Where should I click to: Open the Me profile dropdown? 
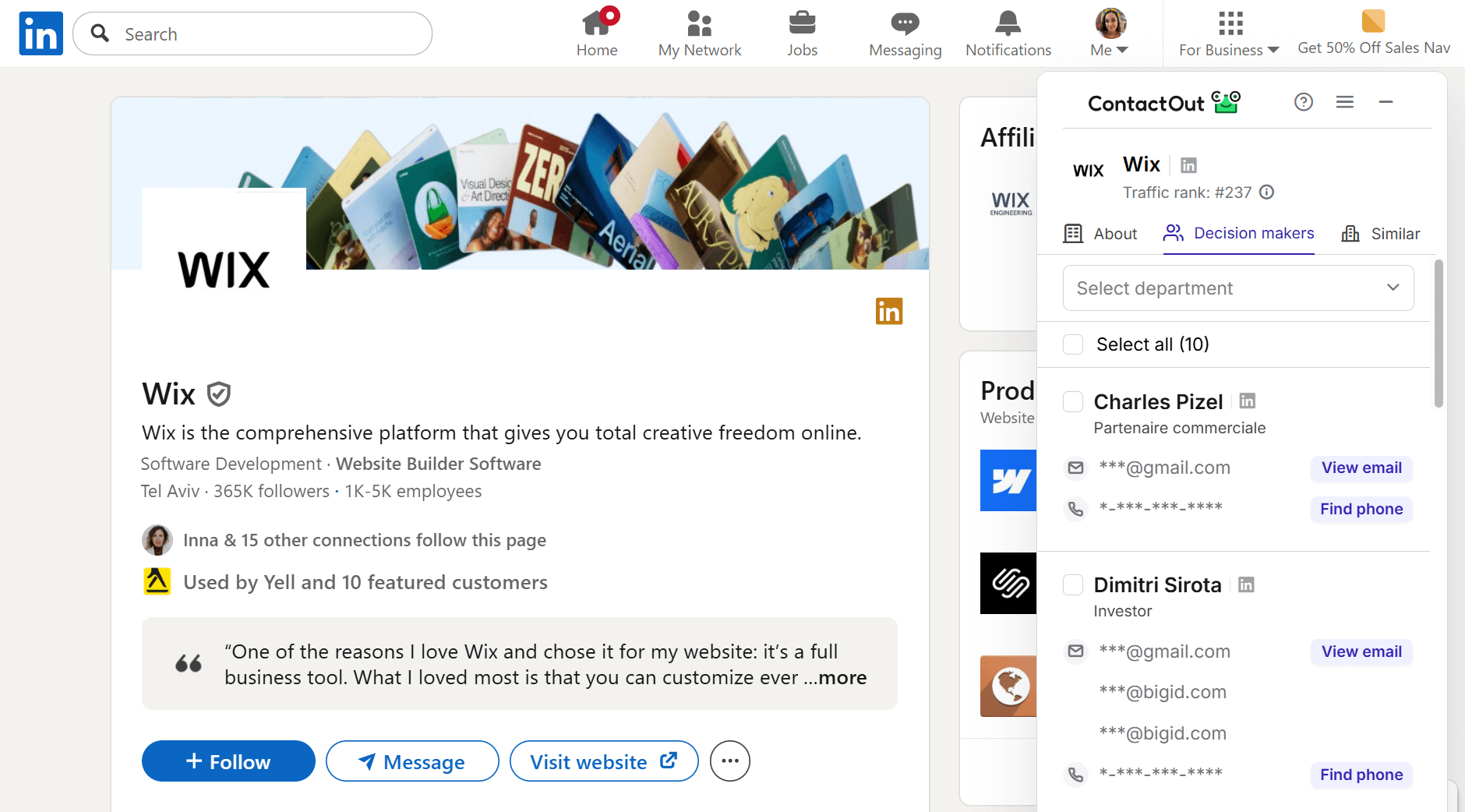(x=1110, y=34)
